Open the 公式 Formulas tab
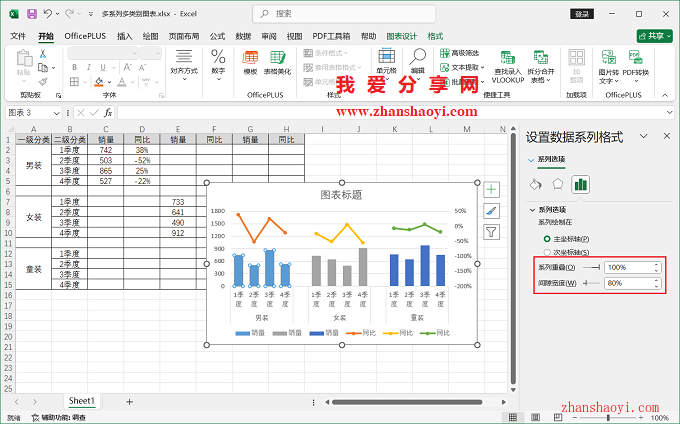680x424 pixels. click(217, 36)
